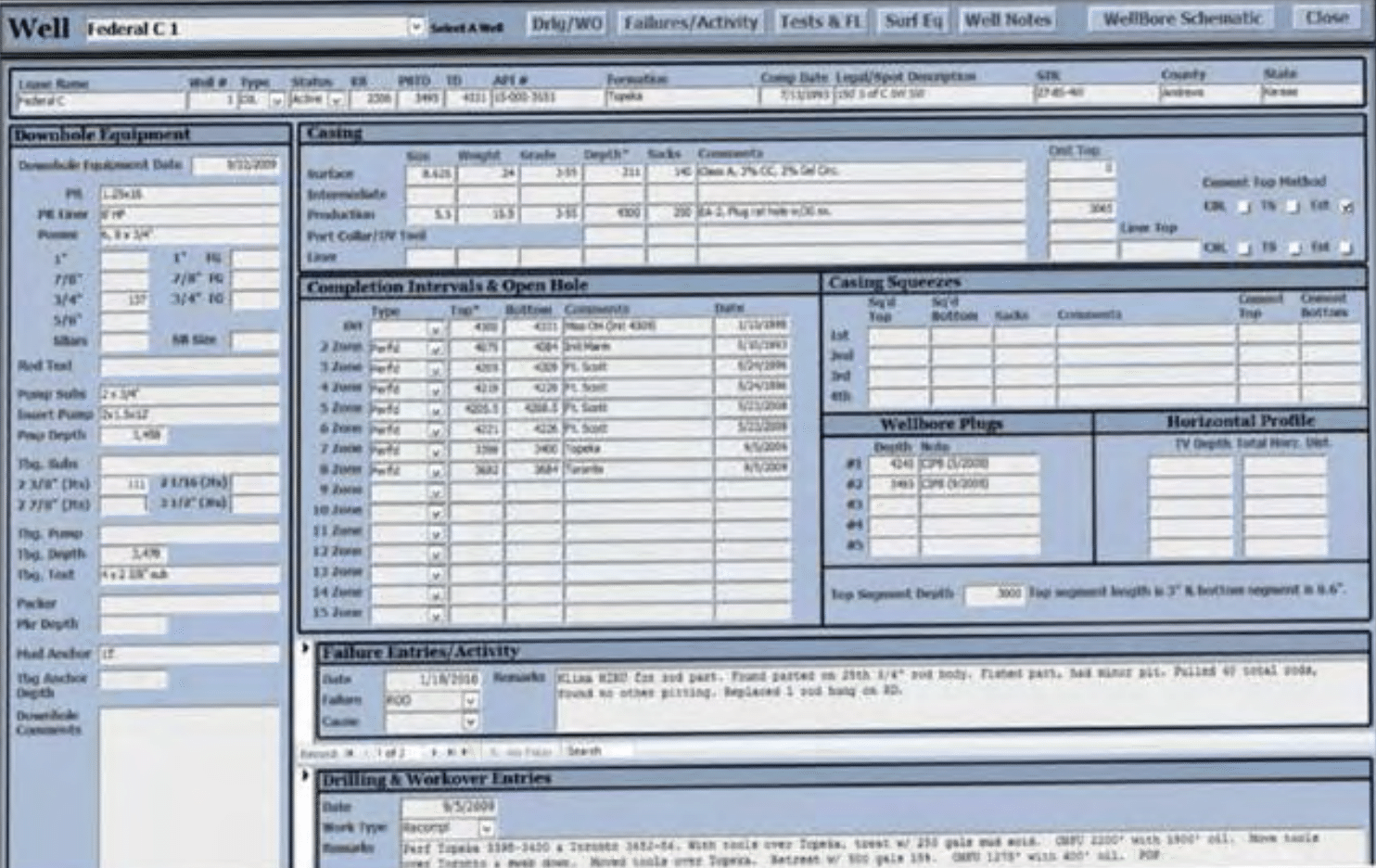Image resolution: width=1376 pixels, height=868 pixels.
Task: Open the WellBore Schematic view
Action: pyautogui.click(x=1182, y=19)
